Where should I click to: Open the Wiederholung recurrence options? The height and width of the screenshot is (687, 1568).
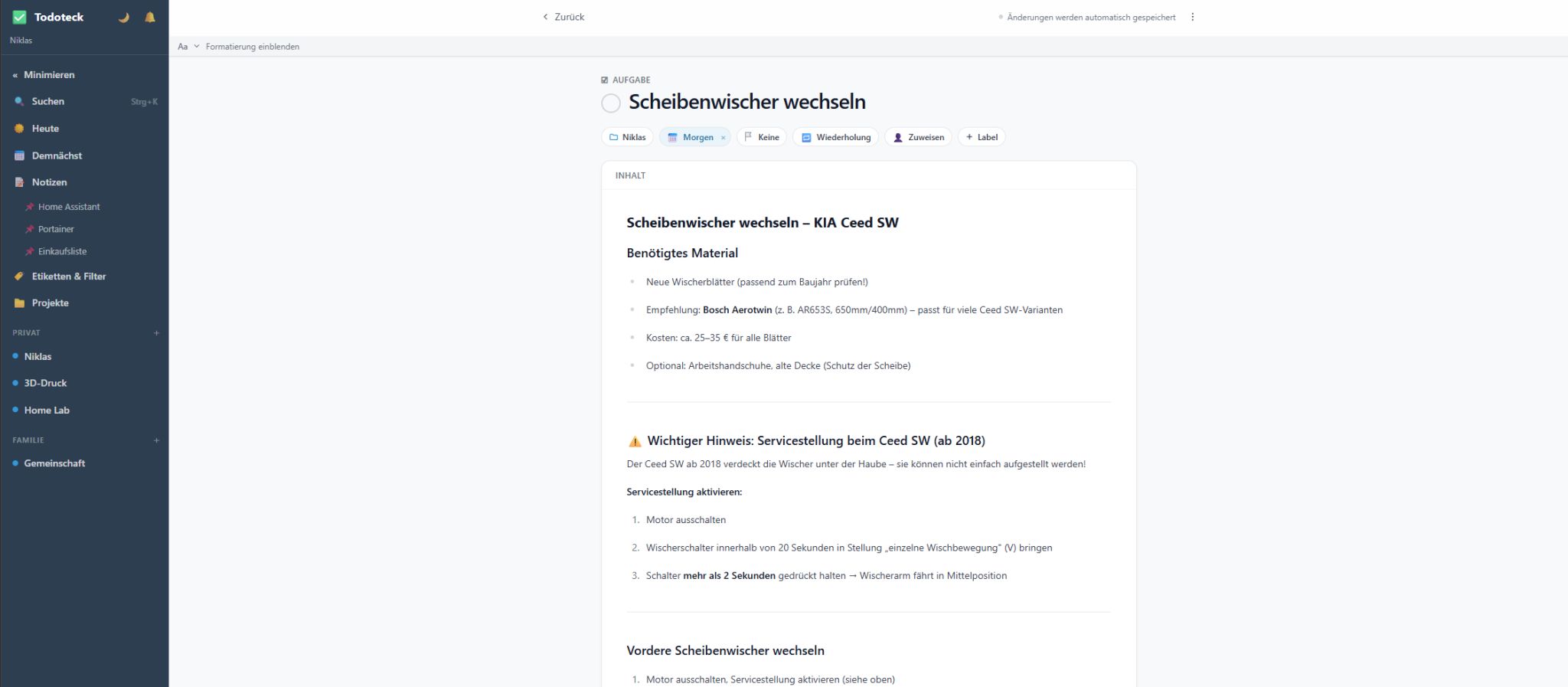(835, 137)
